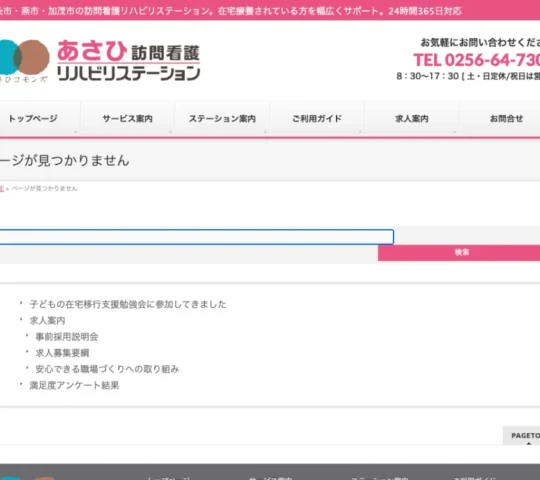This screenshot has width=540, height=480.
Task: Open the 求人募集要綱 link
Action: pyautogui.click(x=62, y=353)
